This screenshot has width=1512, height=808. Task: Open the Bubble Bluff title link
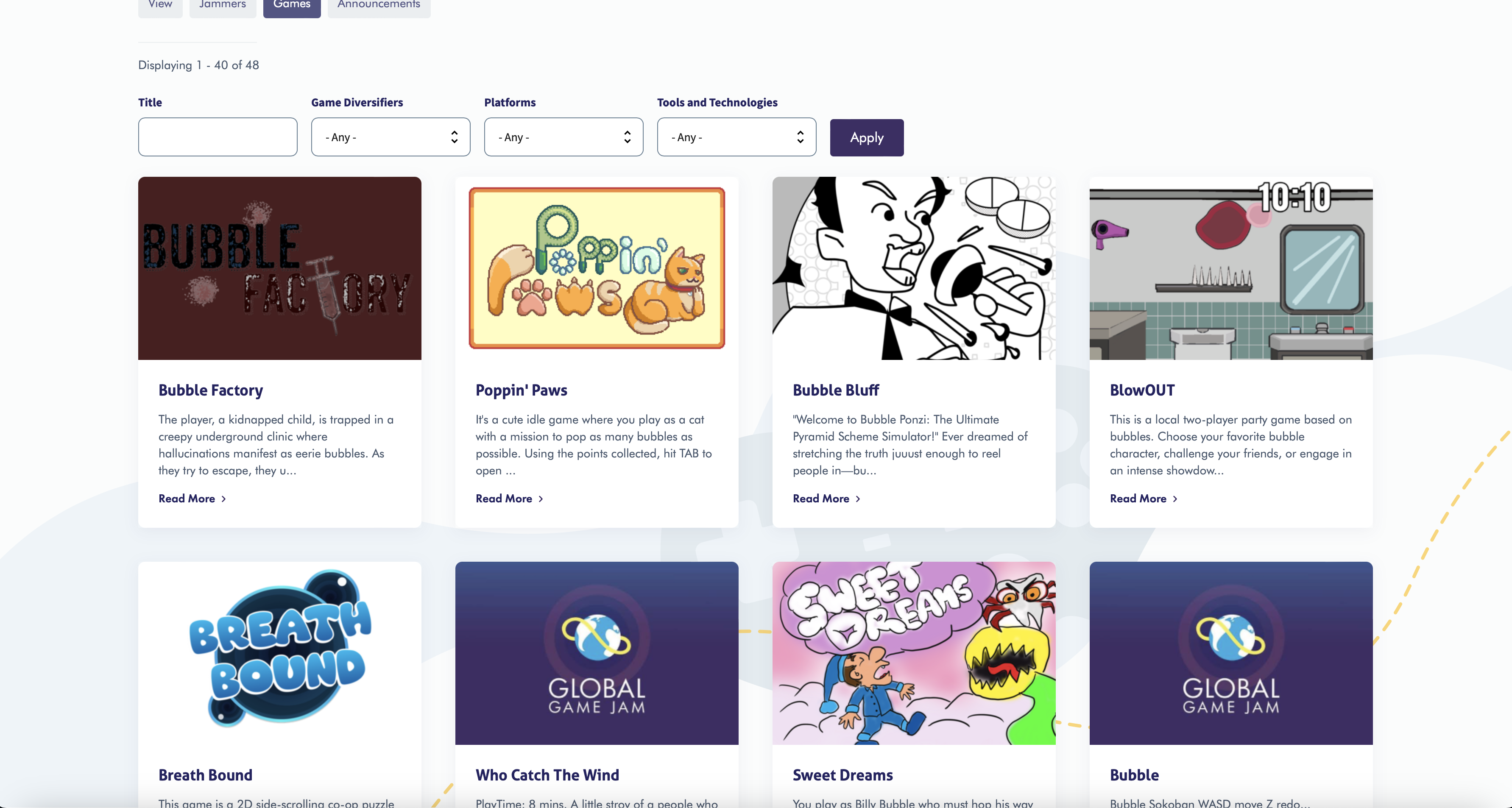[835, 390]
